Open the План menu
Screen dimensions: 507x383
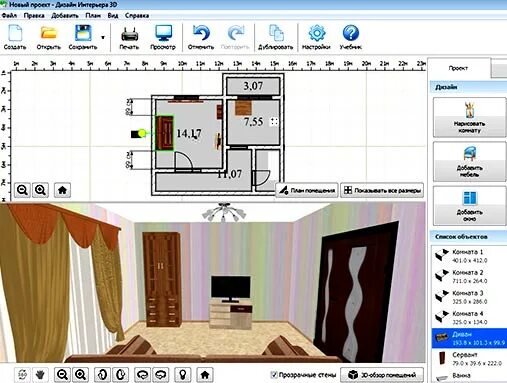tap(93, 16)
